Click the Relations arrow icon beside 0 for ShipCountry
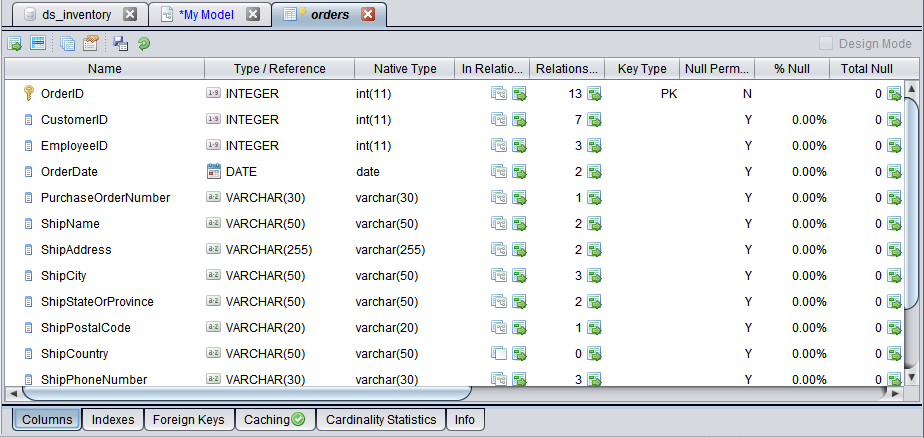 tap(594, 354)
